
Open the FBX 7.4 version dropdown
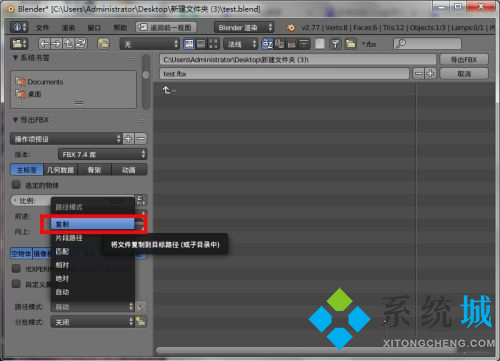coord(102,154)
